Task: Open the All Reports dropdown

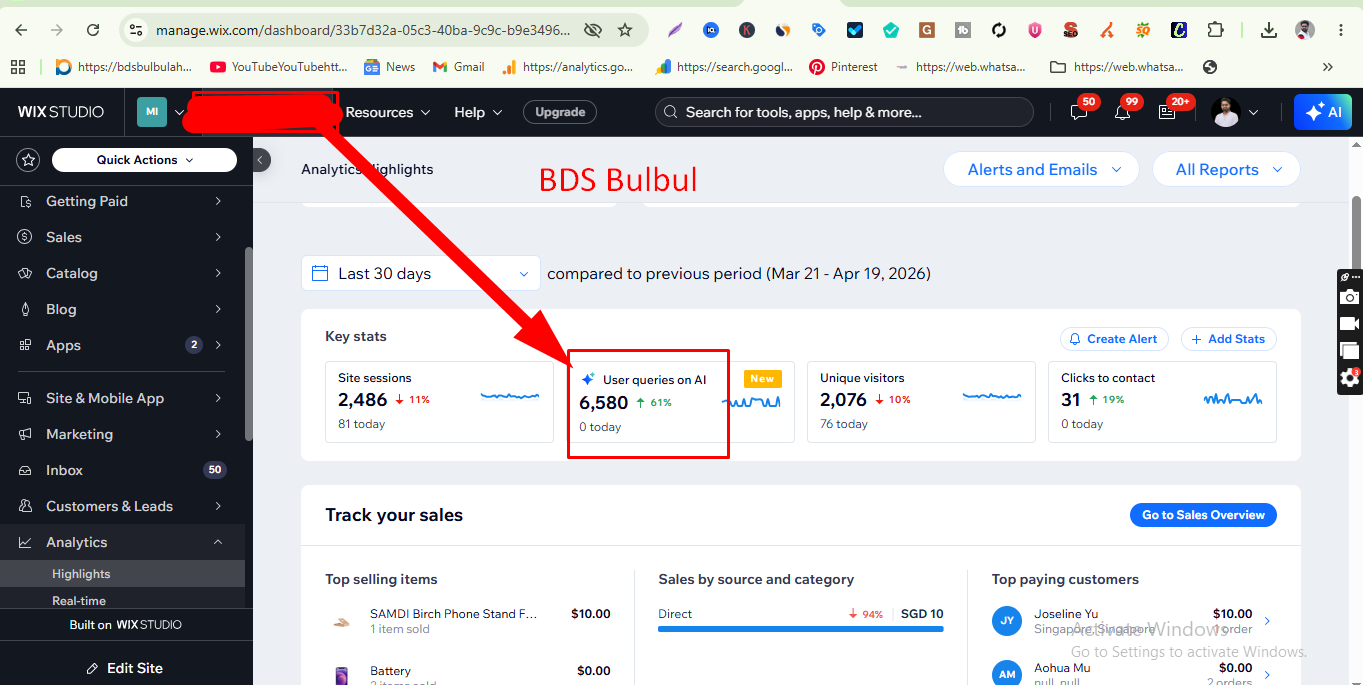Action: pyautogui.click(x=1226, y=169)
